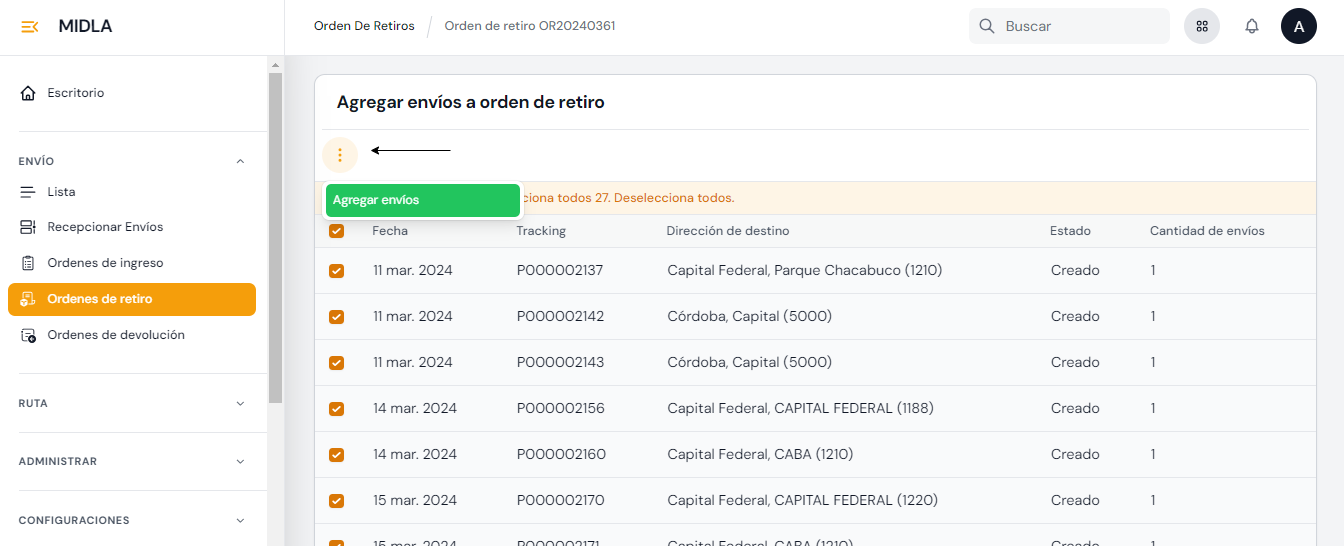Open the three-dot actions menu
Viewport: 1344px width, 546px height.
point(340,155)
